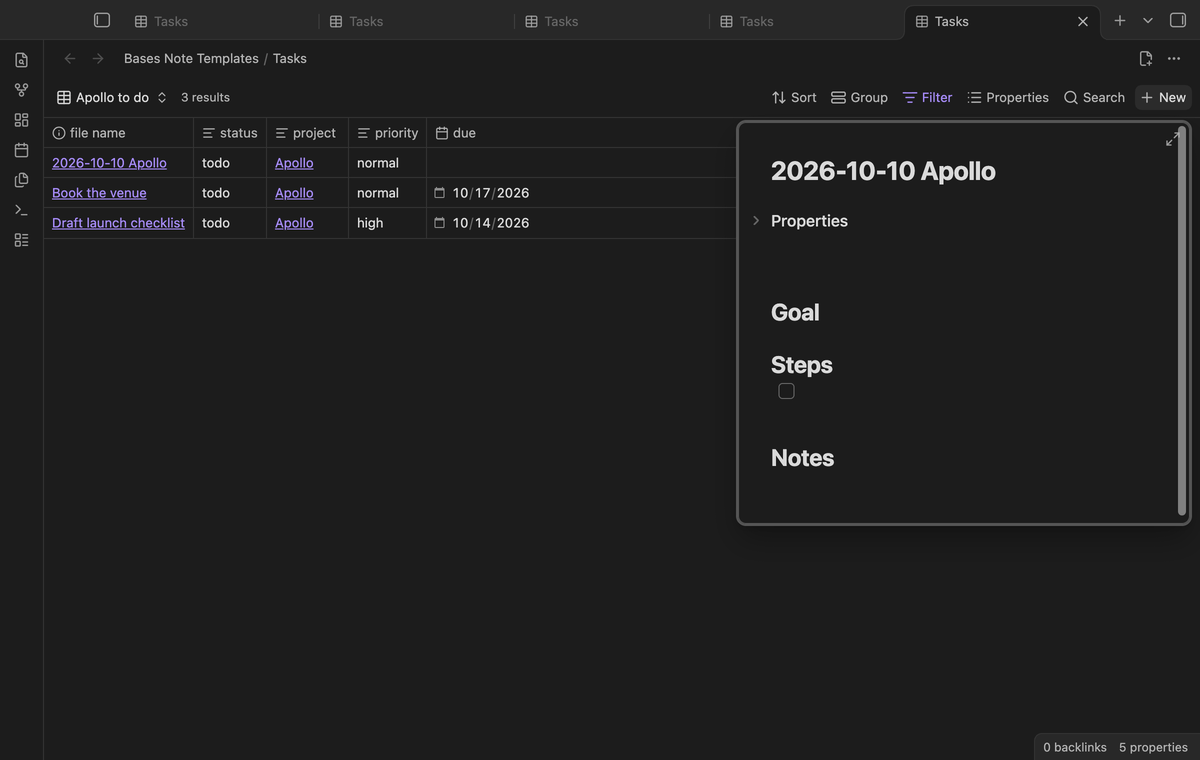
Task: Open bottom ribbon list icon
Action: click(x=21, y=240)
